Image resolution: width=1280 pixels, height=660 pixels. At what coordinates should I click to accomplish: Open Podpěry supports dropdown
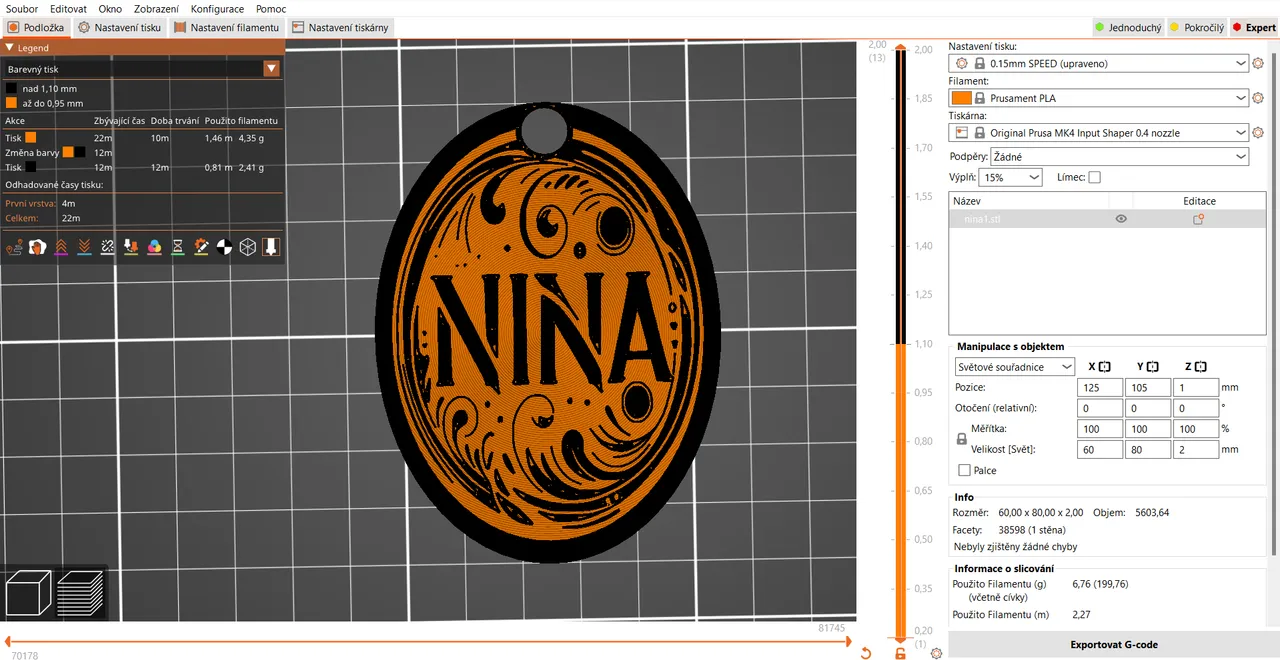pos(1119,156)
